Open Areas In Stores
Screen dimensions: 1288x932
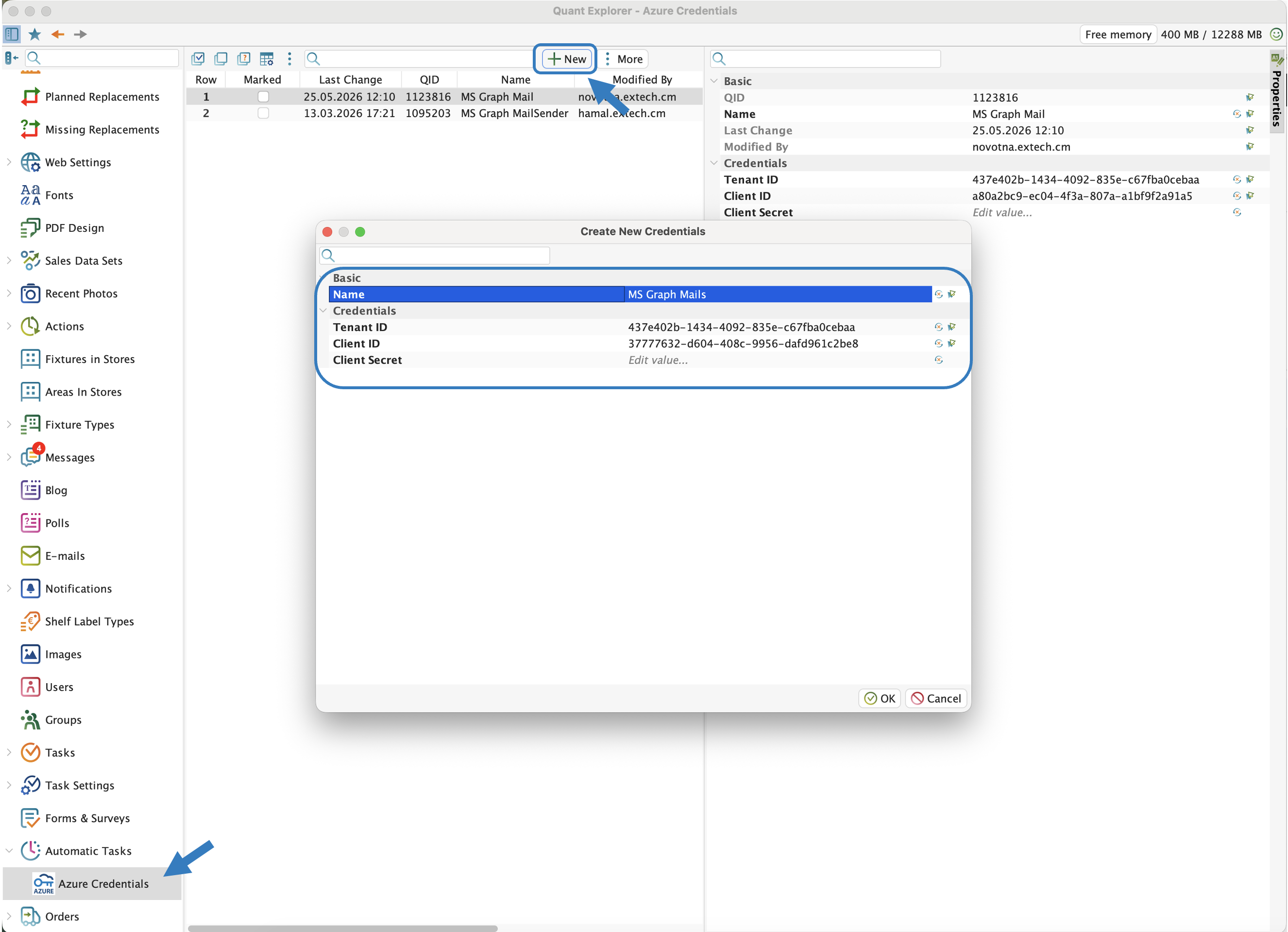(71, 392)
